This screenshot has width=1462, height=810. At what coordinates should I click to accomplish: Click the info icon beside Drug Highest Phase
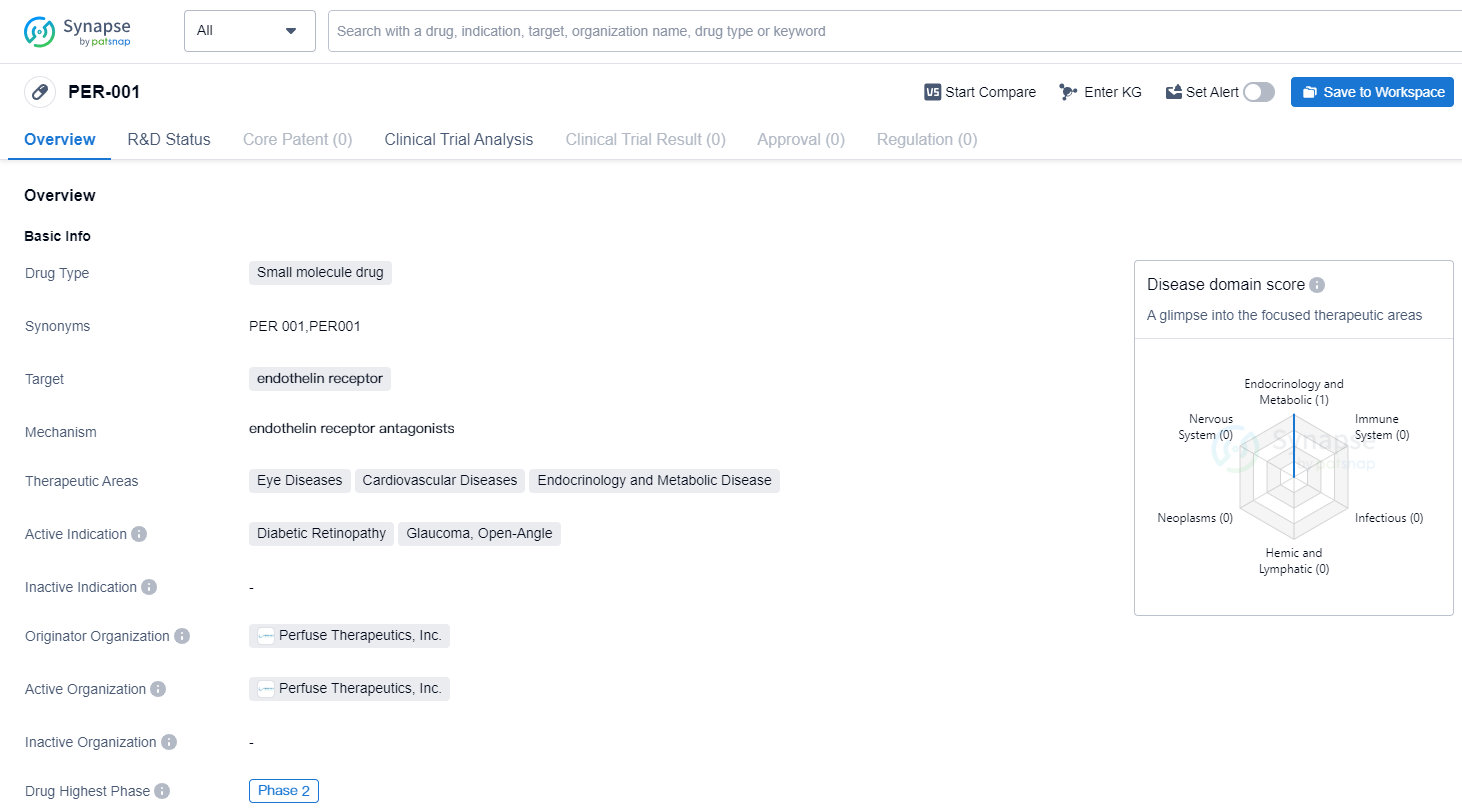click(162, 791)
